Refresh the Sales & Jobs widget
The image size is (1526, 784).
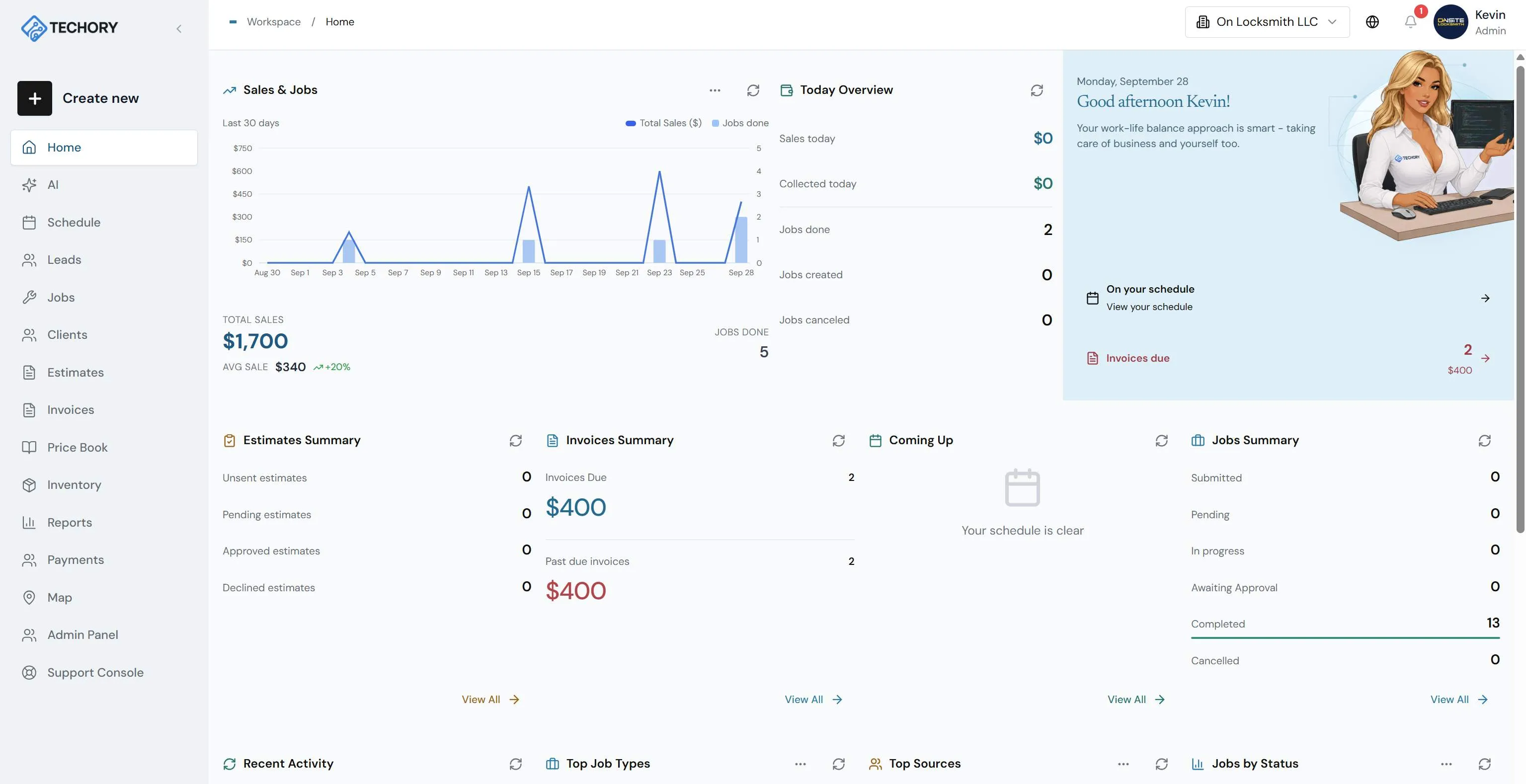tap(753, 90)
